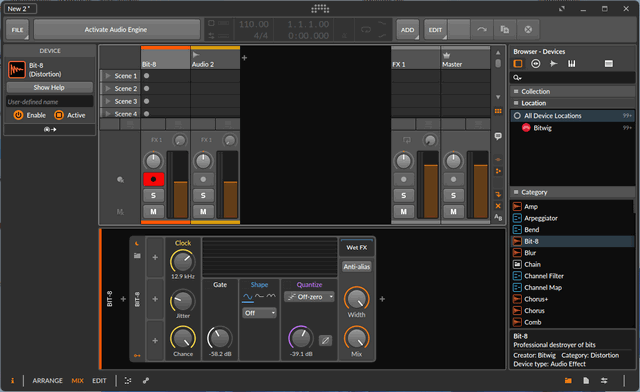Toggle the mixer settings sliders icon
The width and height of the screenshot is (640, 392).
tap(604, 381)
